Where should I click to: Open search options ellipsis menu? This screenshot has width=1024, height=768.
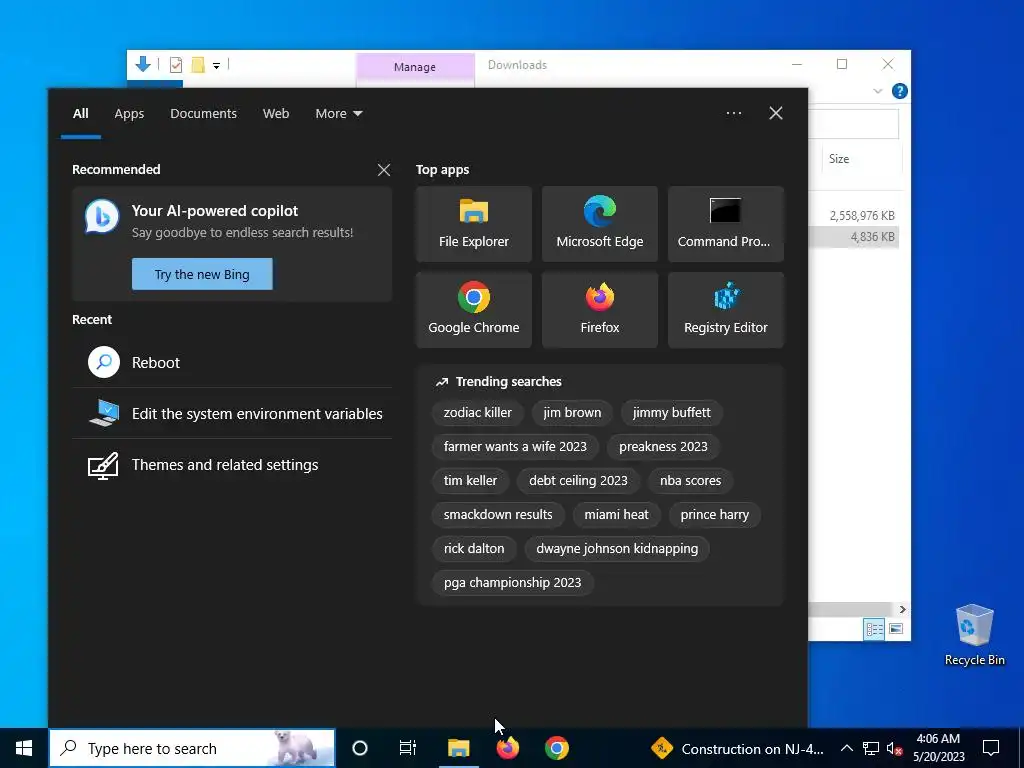tap(734, 113)
